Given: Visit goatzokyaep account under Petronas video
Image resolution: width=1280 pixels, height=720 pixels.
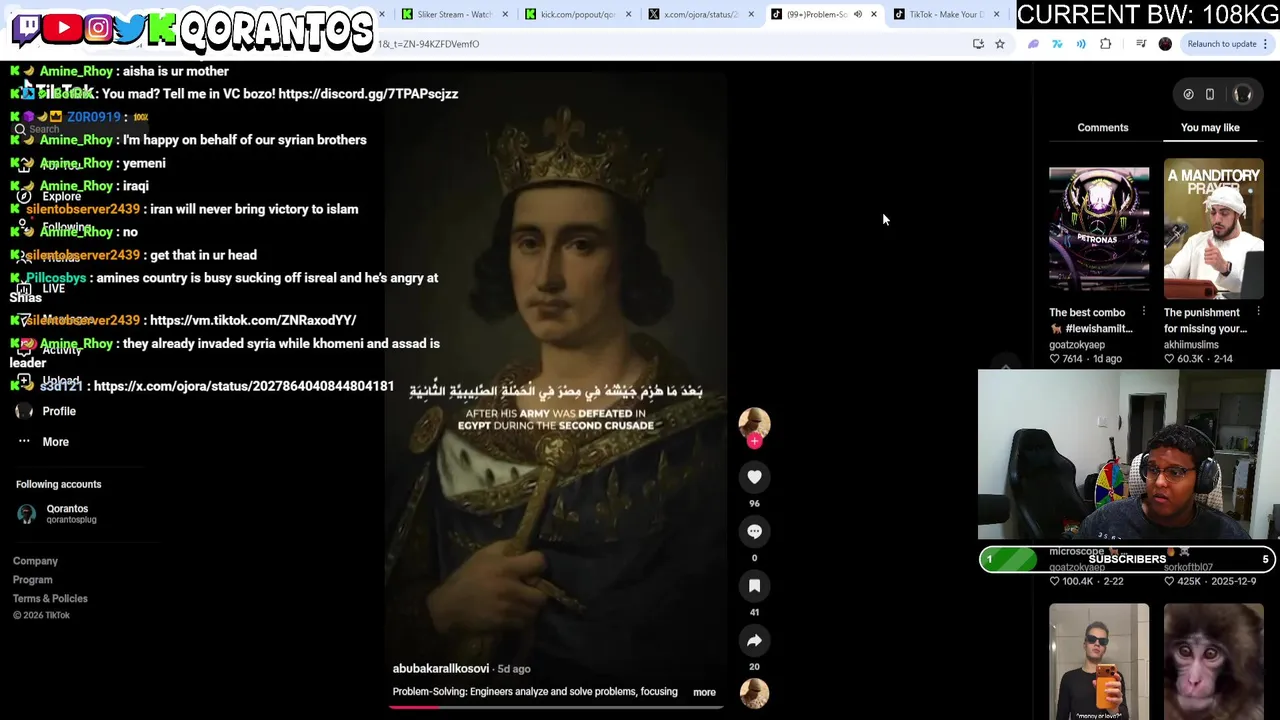Looking at the screenshot, I should pyautogui.click(x=1077, y=345).
